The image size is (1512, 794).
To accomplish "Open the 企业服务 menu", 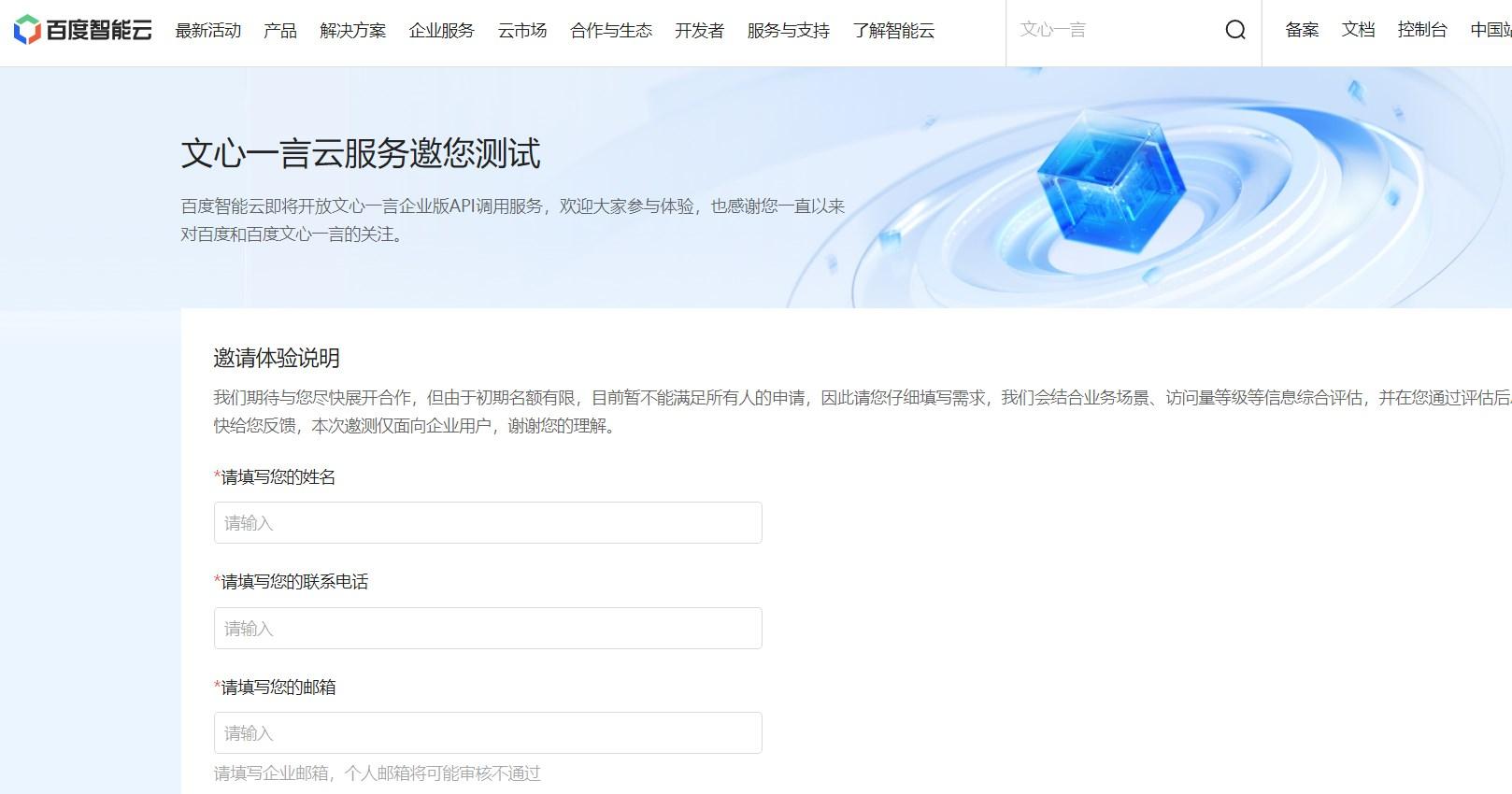I will tap(441, 31).
